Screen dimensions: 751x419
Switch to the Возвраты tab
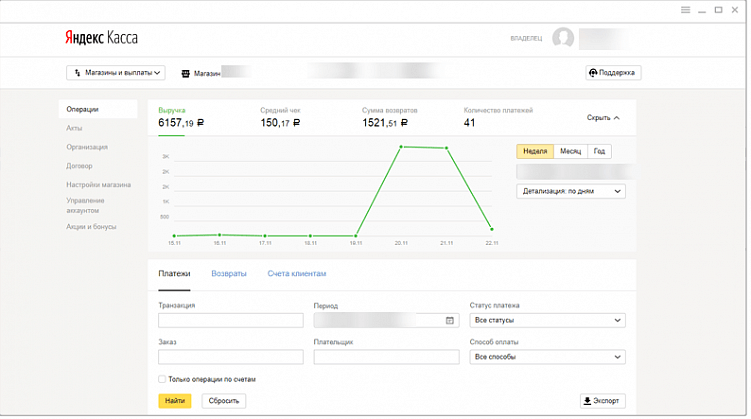pos(228,274)
